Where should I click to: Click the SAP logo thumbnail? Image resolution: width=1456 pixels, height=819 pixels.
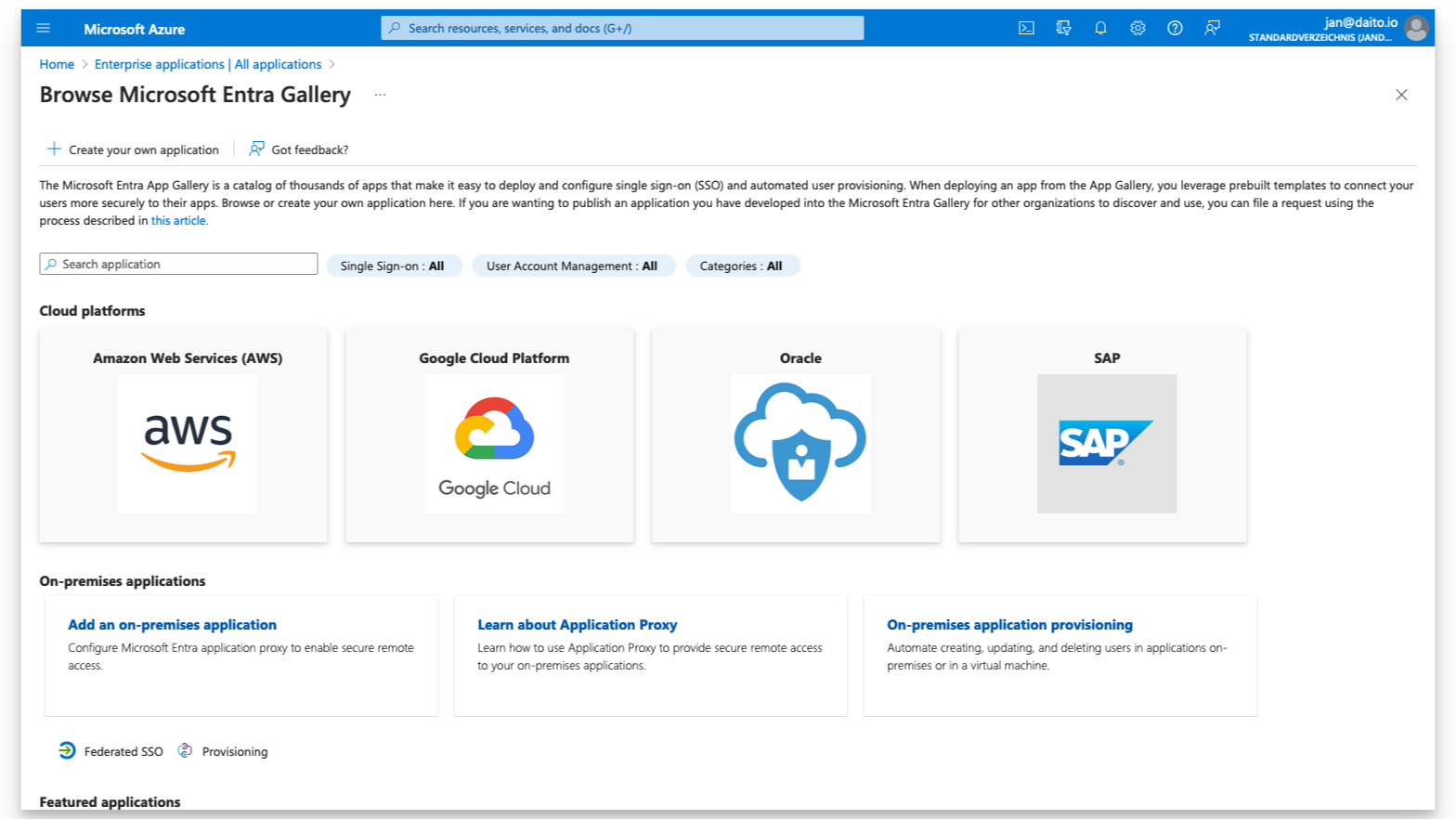[x=1107, y=444]
